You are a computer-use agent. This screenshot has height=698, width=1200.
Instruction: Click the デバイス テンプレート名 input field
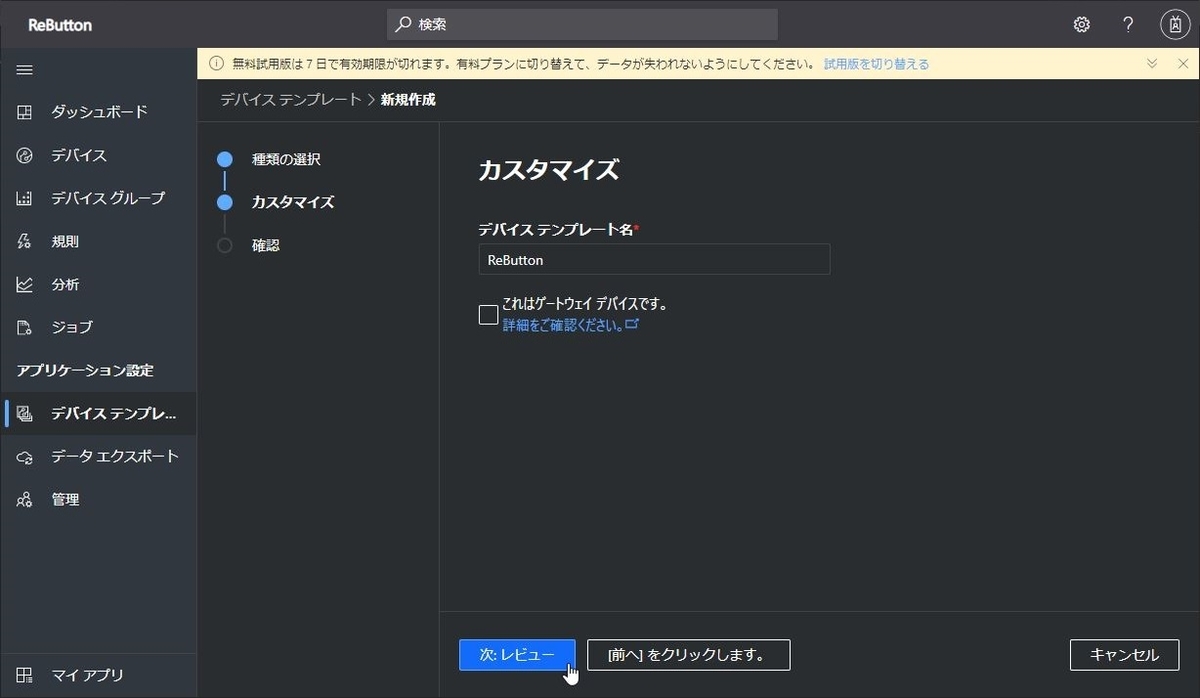point(654,259)
